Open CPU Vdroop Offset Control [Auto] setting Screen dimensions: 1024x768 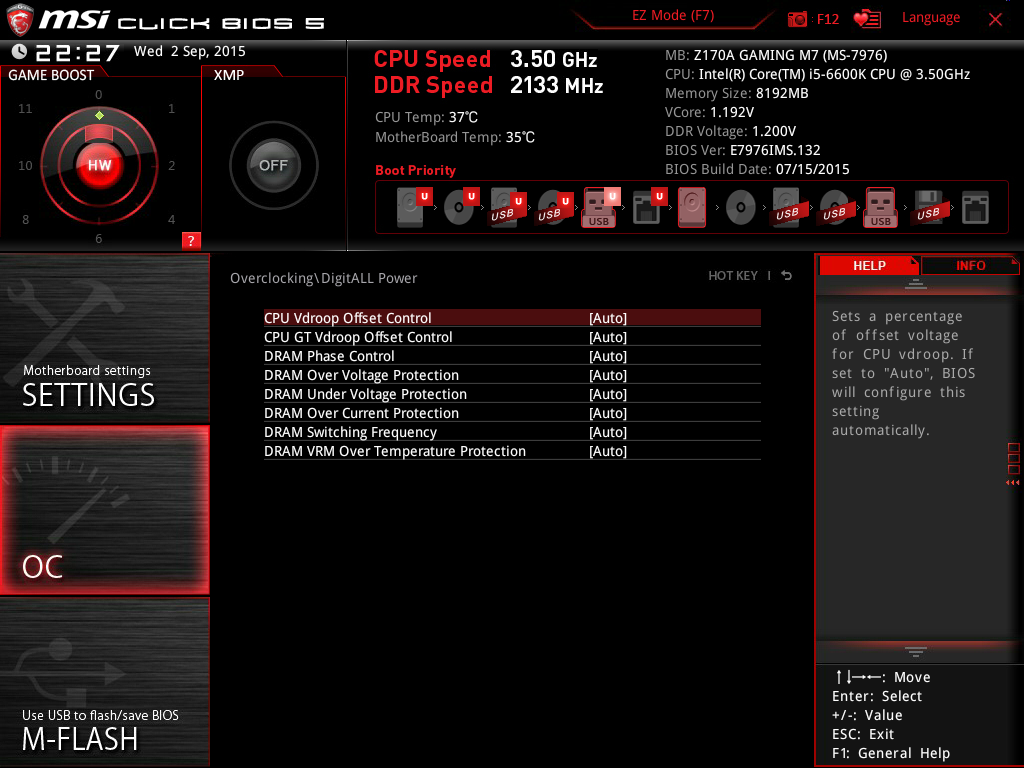tap(512, 318)
